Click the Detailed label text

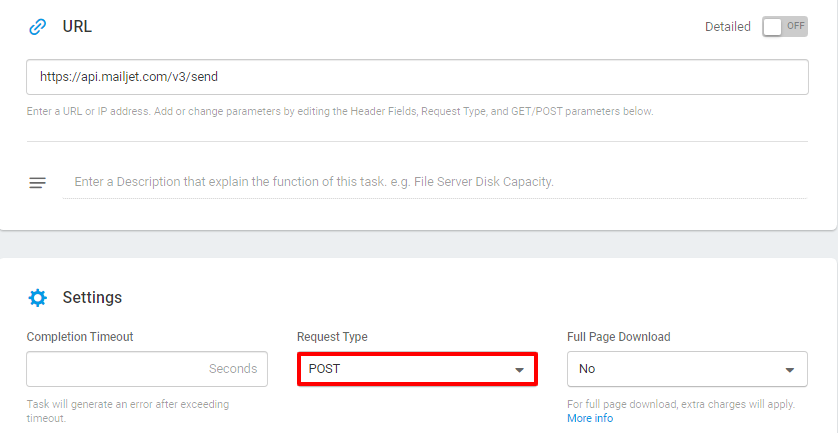click(x=727, y=27)
